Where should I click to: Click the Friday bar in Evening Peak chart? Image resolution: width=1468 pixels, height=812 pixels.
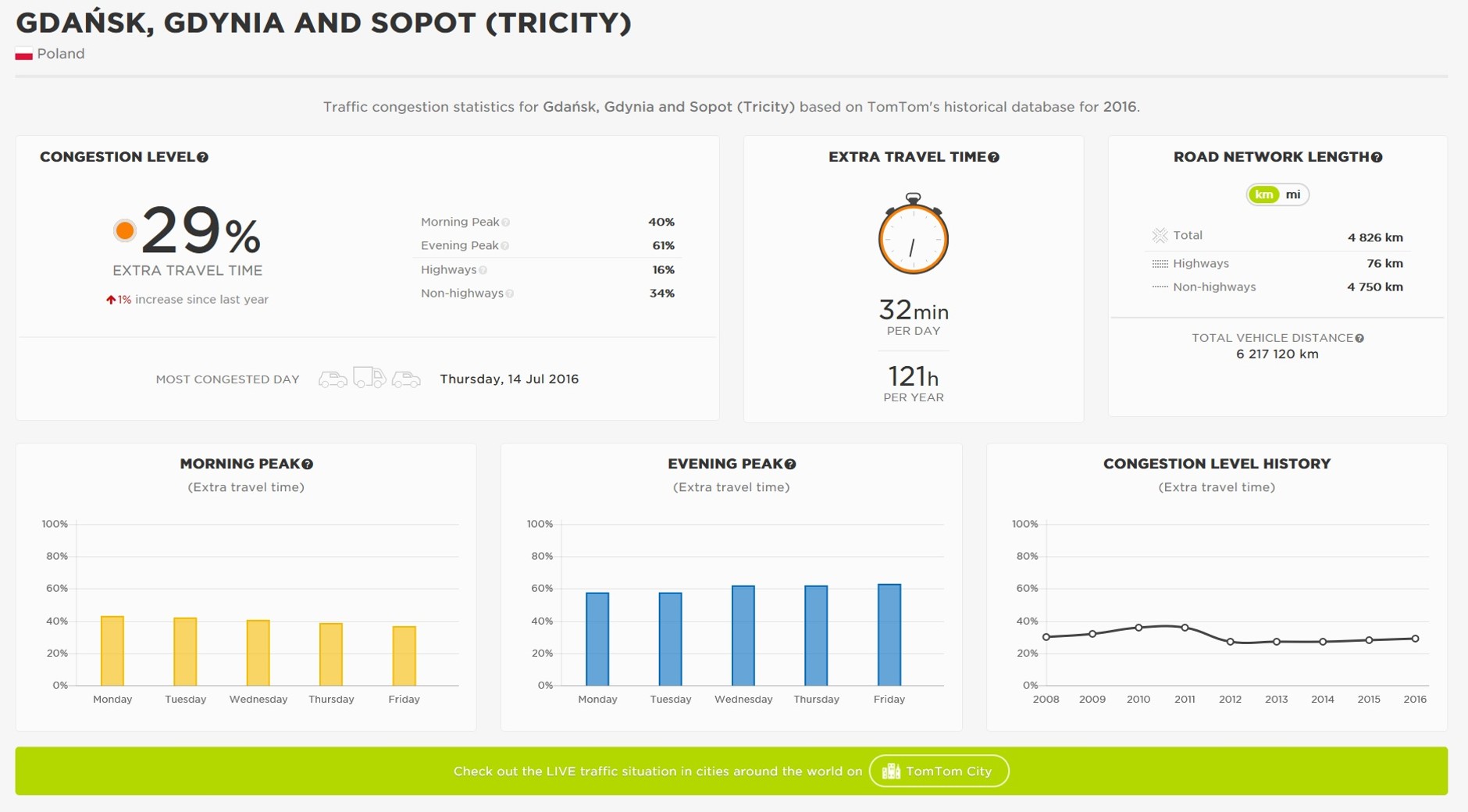[889, 635]
